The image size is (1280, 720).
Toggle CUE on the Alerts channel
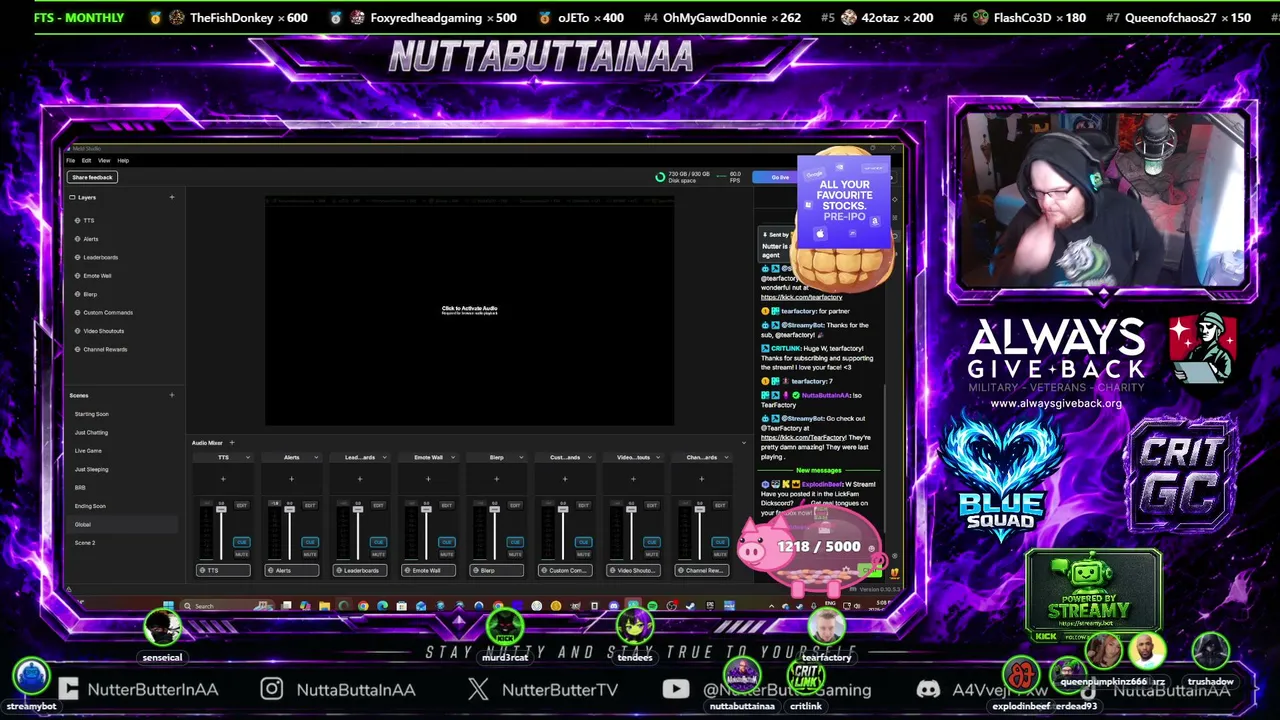pos(310,542)
